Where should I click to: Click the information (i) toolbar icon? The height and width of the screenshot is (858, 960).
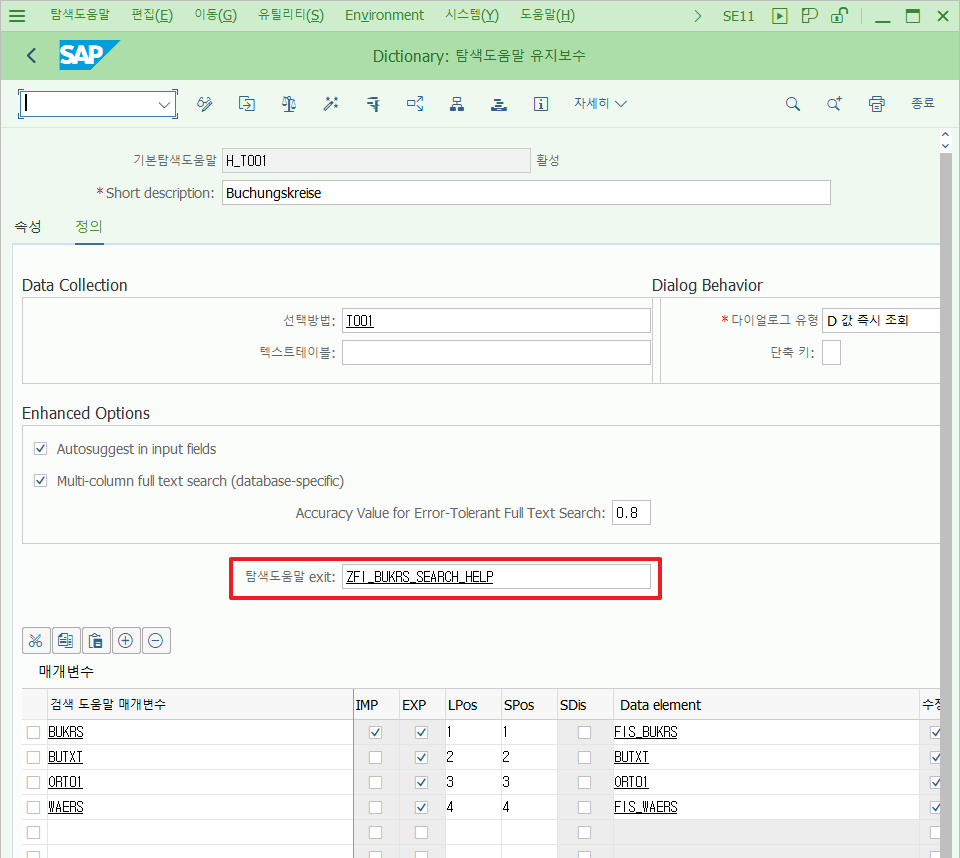point(541,103)
